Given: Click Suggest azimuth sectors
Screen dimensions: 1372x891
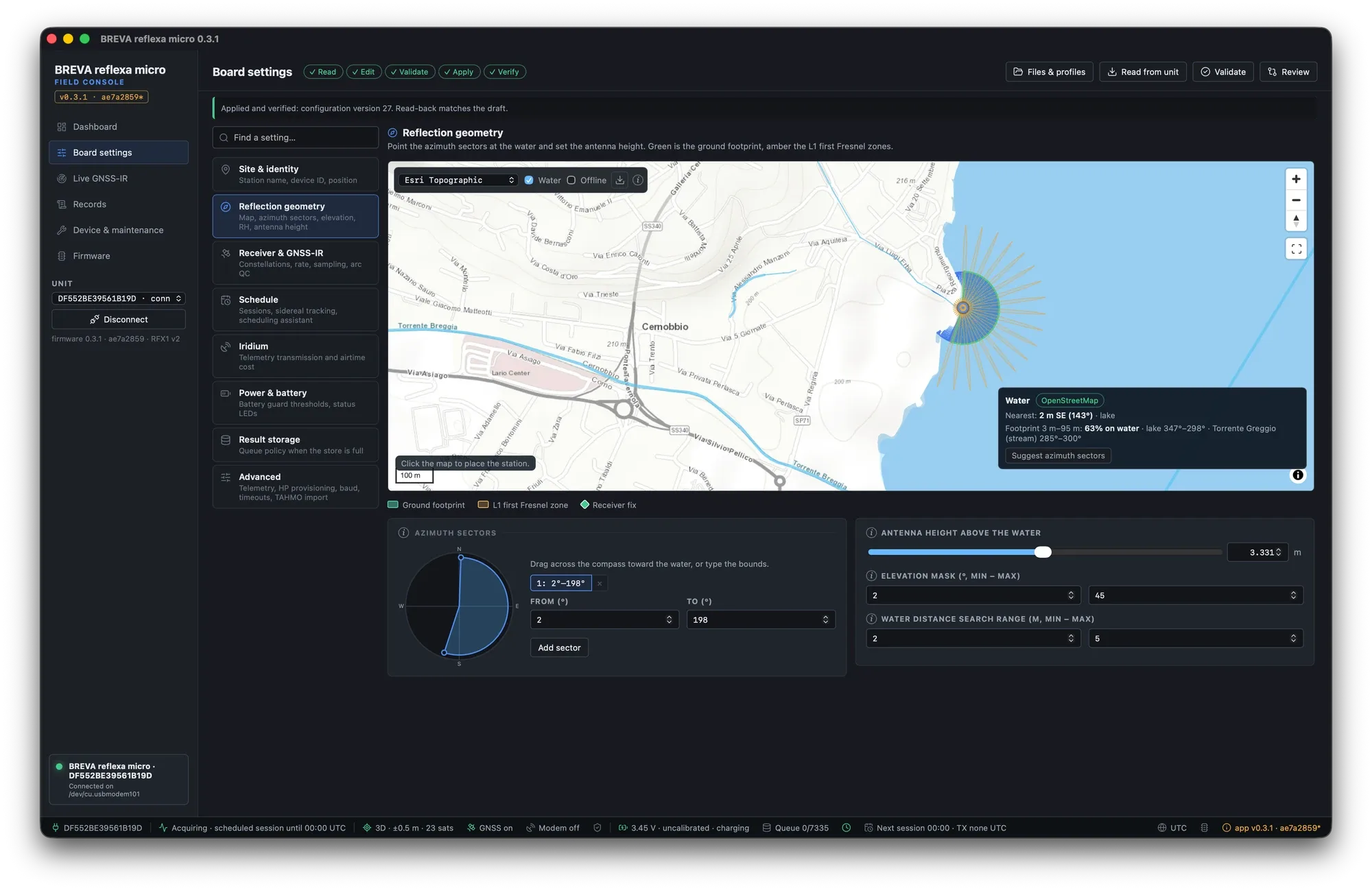Looking at the screenshot, I should pos(1058,455).
